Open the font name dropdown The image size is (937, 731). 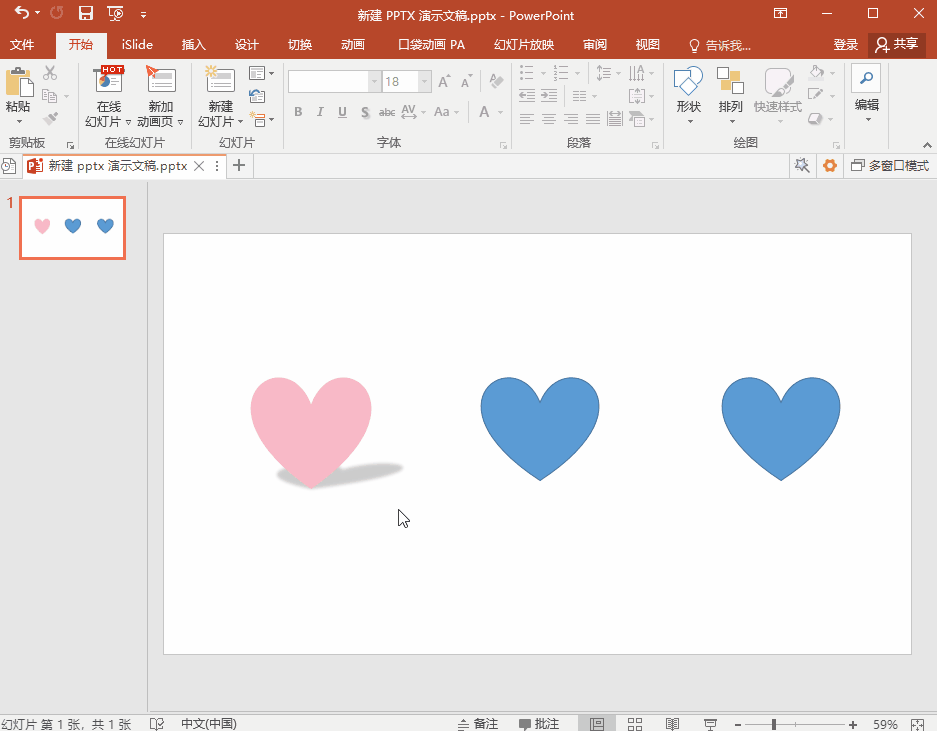[x=375, y=81]
